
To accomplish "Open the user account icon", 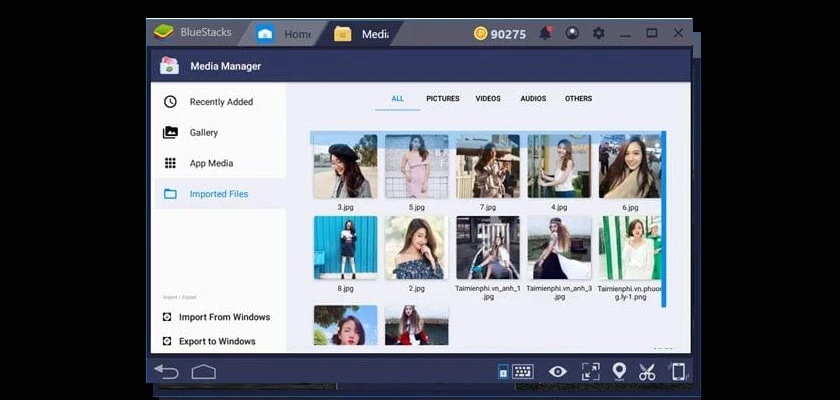I will (x=572, y=33).
